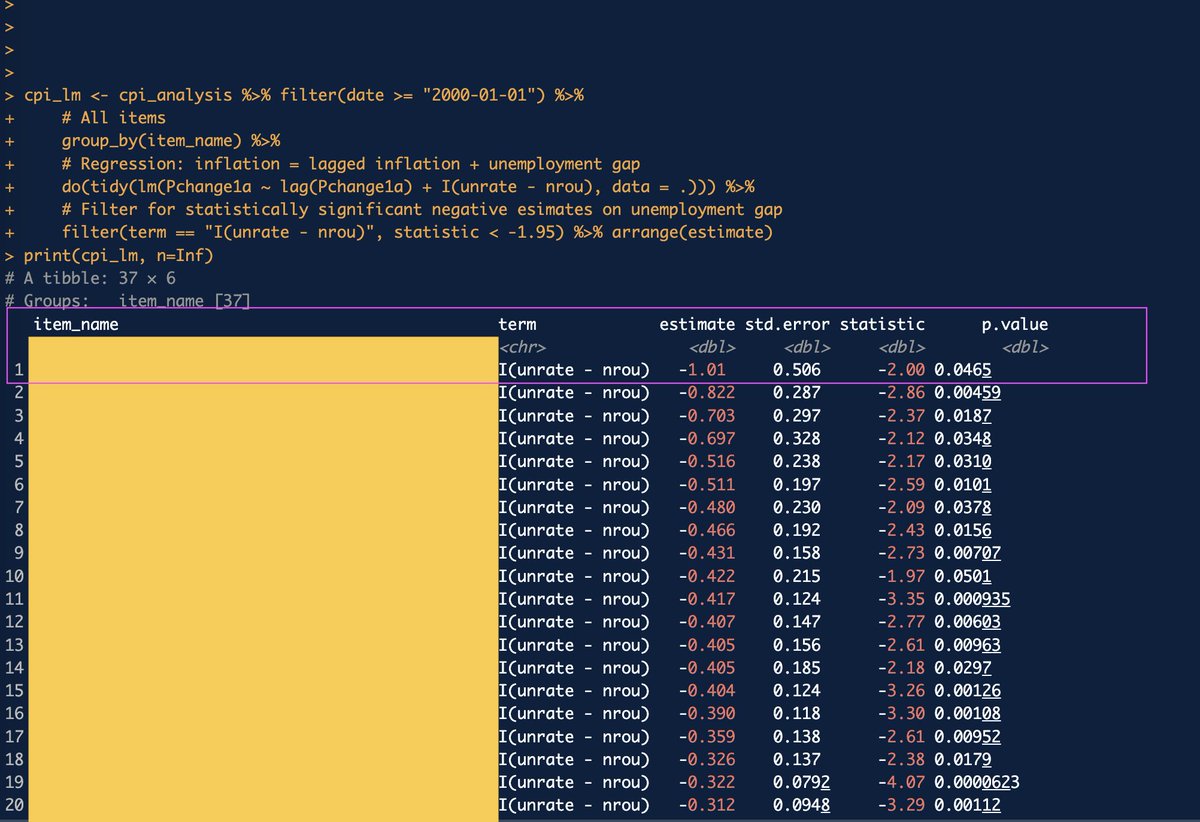Click the p.value 0.0465
Viewport: 1200px width, 822px height.
(963, 370)
